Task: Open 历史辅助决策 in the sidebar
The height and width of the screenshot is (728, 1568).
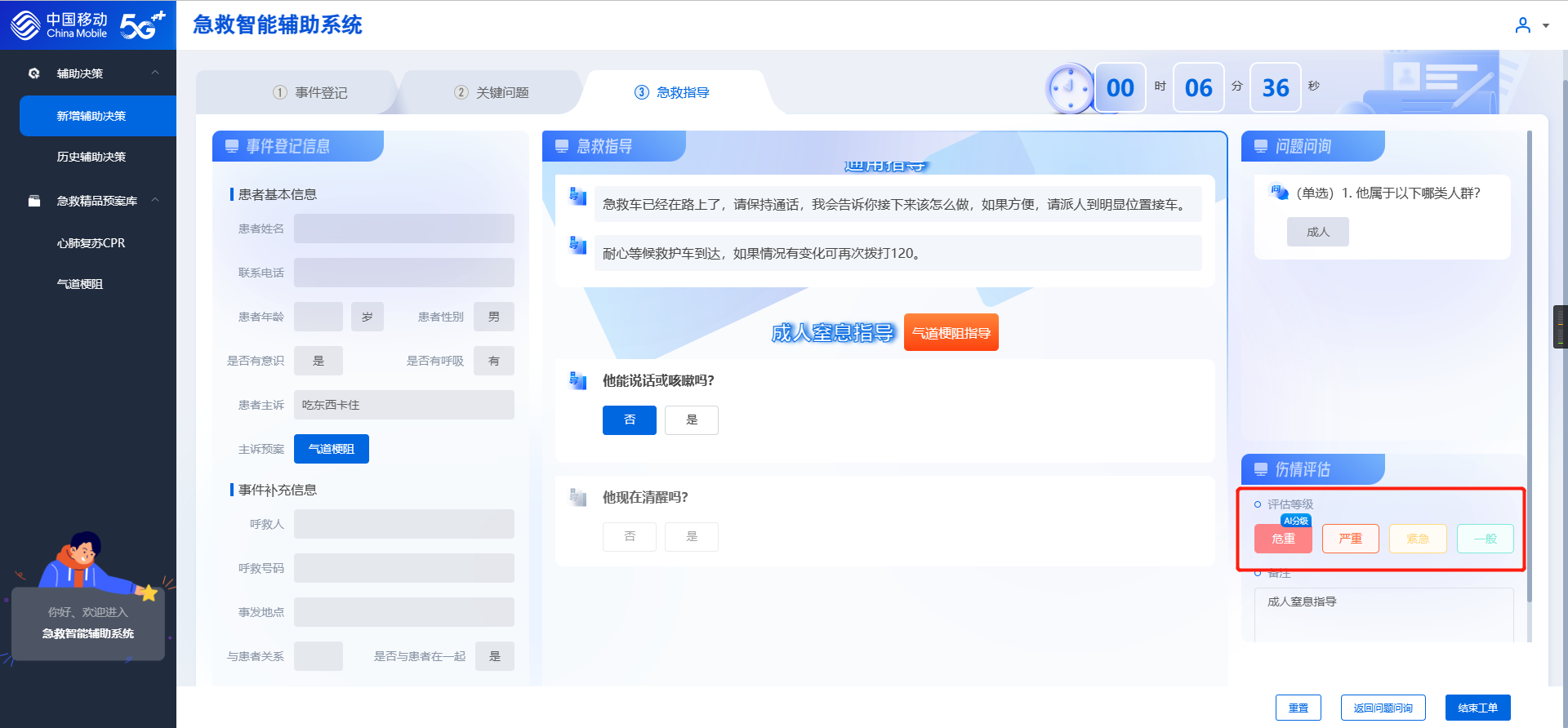Action: click(91, 157)
